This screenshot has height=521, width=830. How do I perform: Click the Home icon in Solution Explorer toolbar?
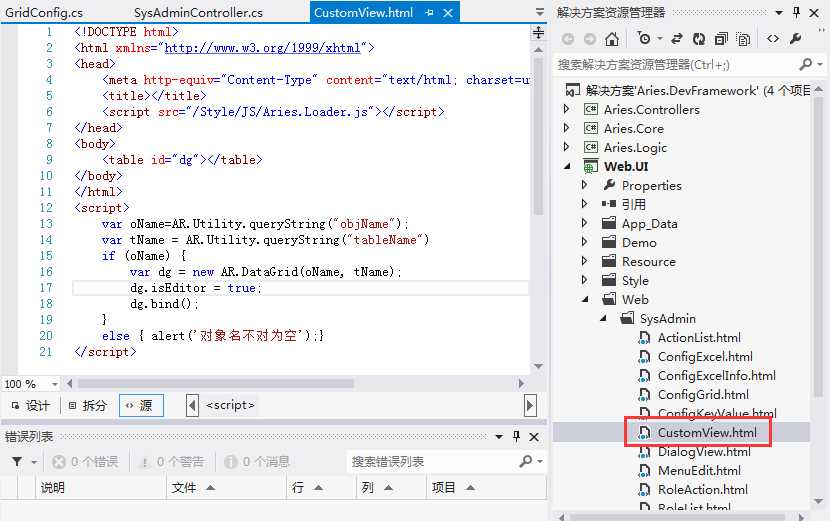[612, 39]
